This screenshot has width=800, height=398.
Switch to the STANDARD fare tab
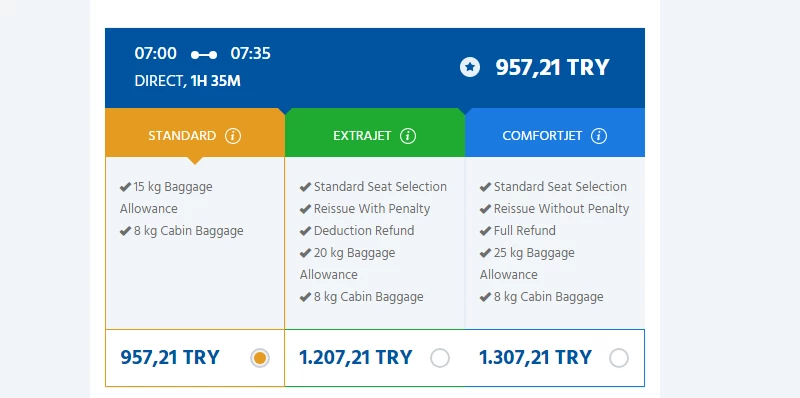coord(195,133)
